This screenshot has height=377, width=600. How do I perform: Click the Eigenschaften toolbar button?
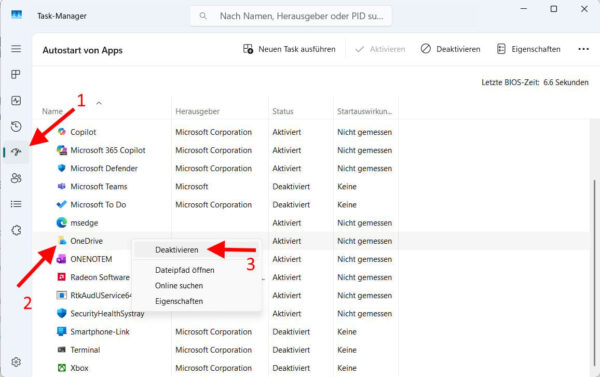point(528,49)
